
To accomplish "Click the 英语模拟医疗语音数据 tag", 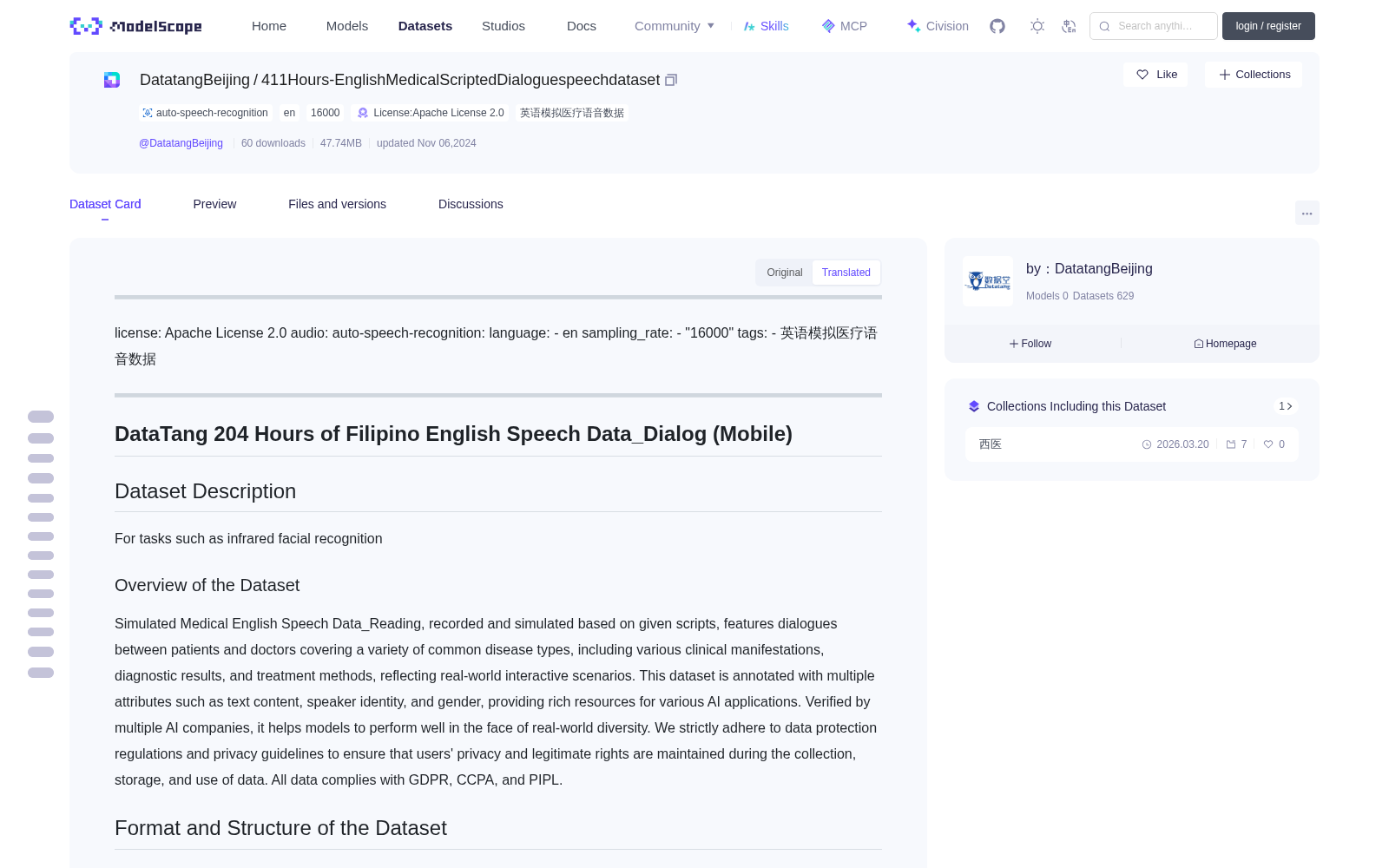I will (572, 113).
